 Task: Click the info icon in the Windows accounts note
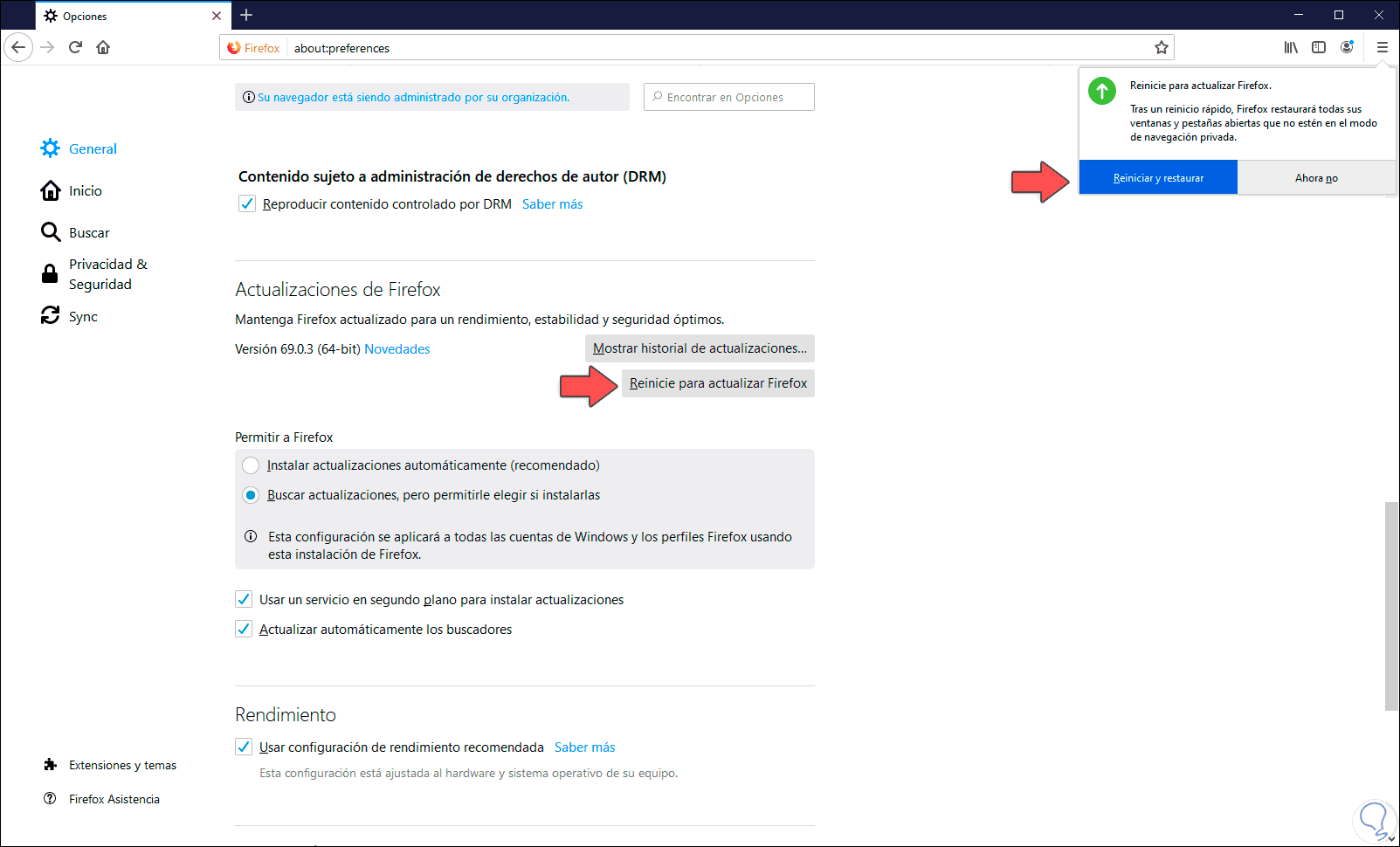[x=251, y=536]
